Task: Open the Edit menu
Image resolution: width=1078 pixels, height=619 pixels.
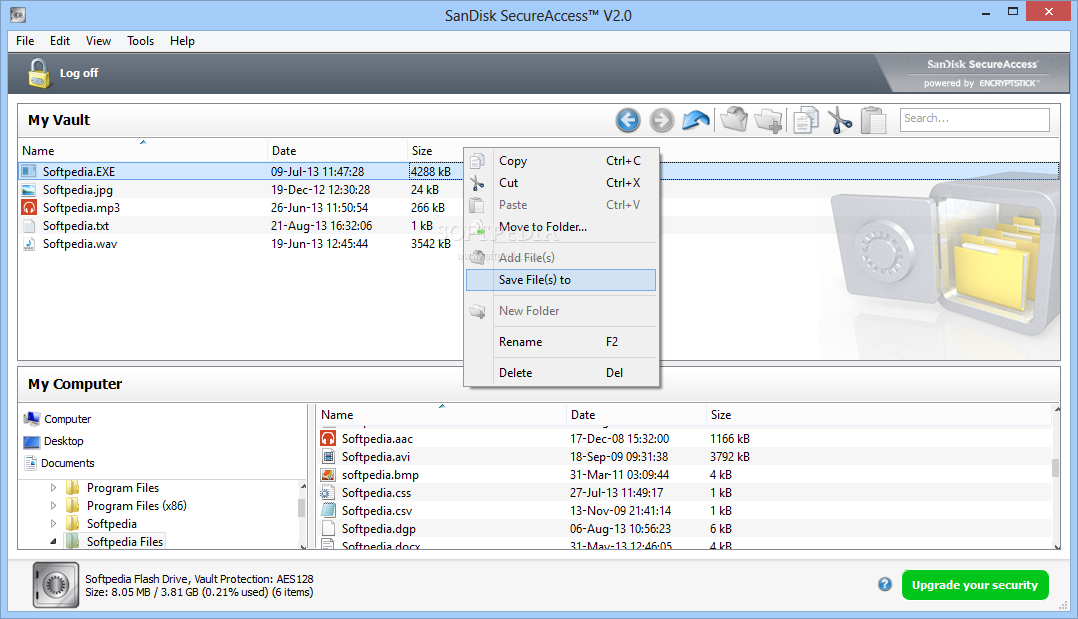Action: coord(60,41)
